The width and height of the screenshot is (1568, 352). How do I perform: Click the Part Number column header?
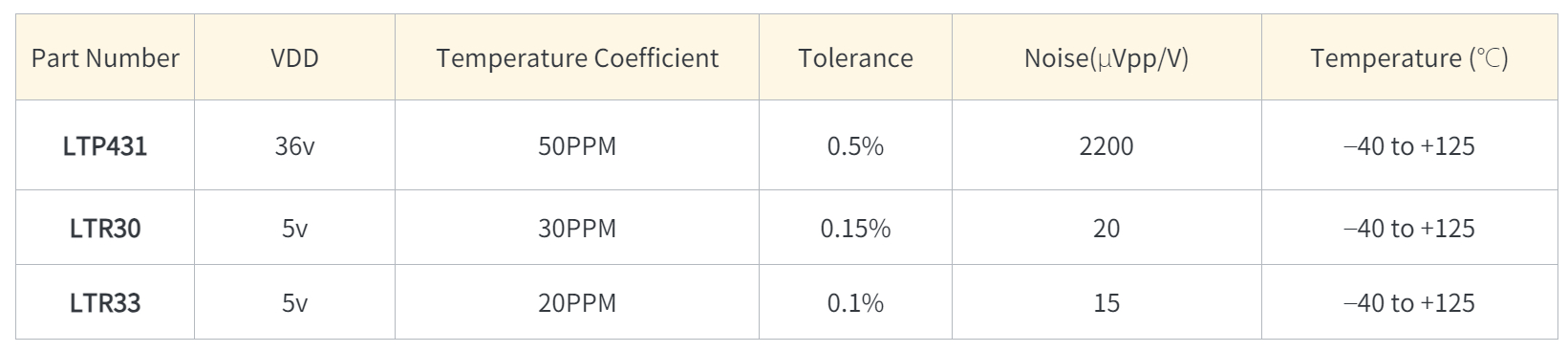pos(105,58)
